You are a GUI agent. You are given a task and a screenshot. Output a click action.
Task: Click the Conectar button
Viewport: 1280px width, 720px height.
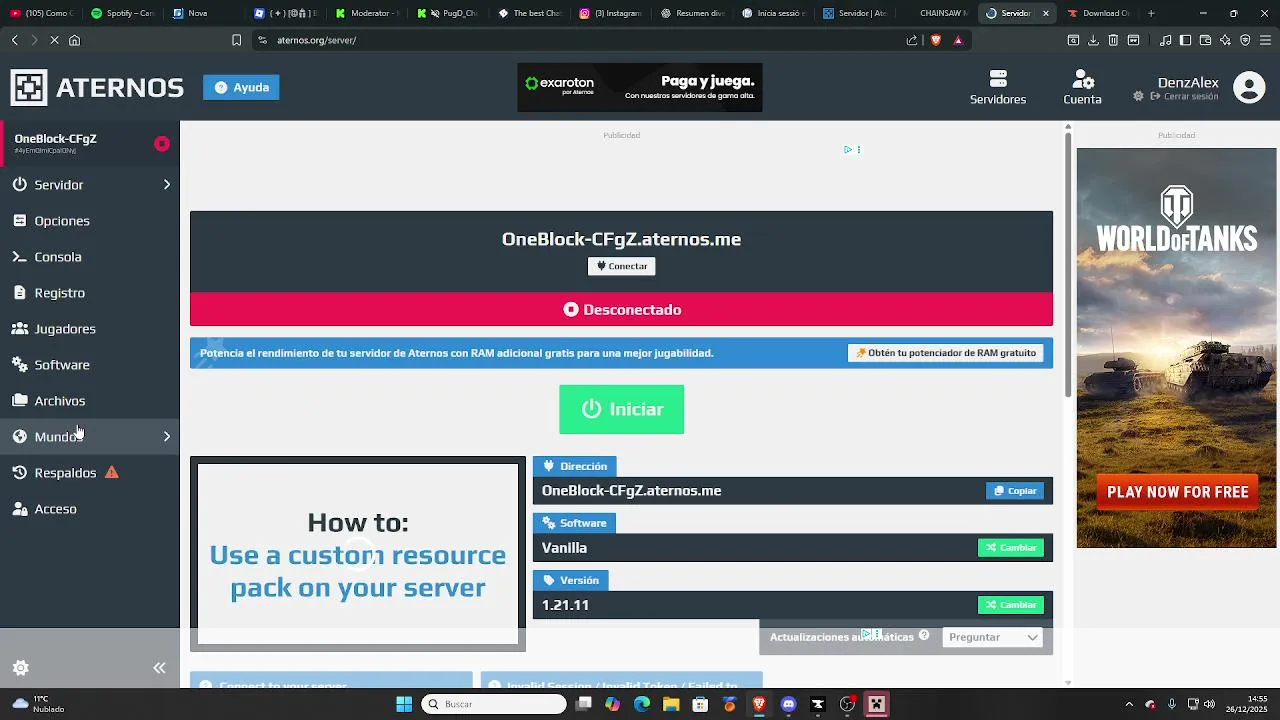coord(621,266)
